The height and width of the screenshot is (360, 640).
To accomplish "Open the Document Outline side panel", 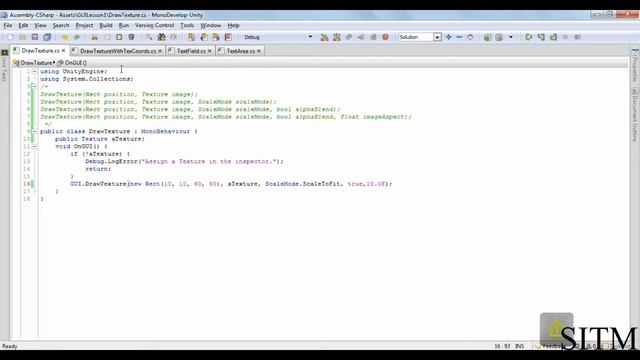I will (635, 115).
